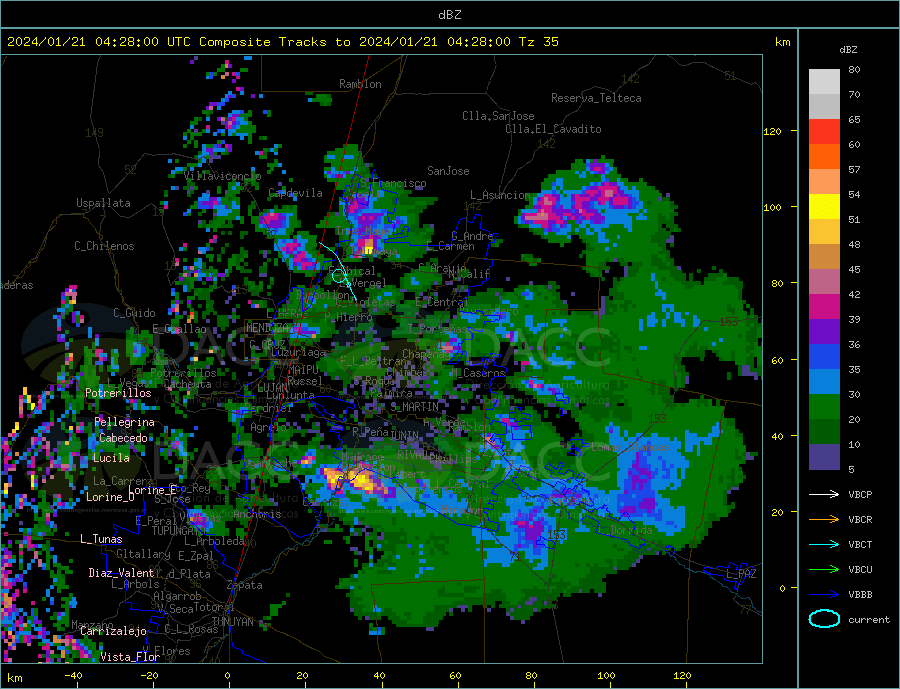This screenshot has height=689, width=900.
Task: Click the Composite Tracks timestamp header
Action: point(282,42)
